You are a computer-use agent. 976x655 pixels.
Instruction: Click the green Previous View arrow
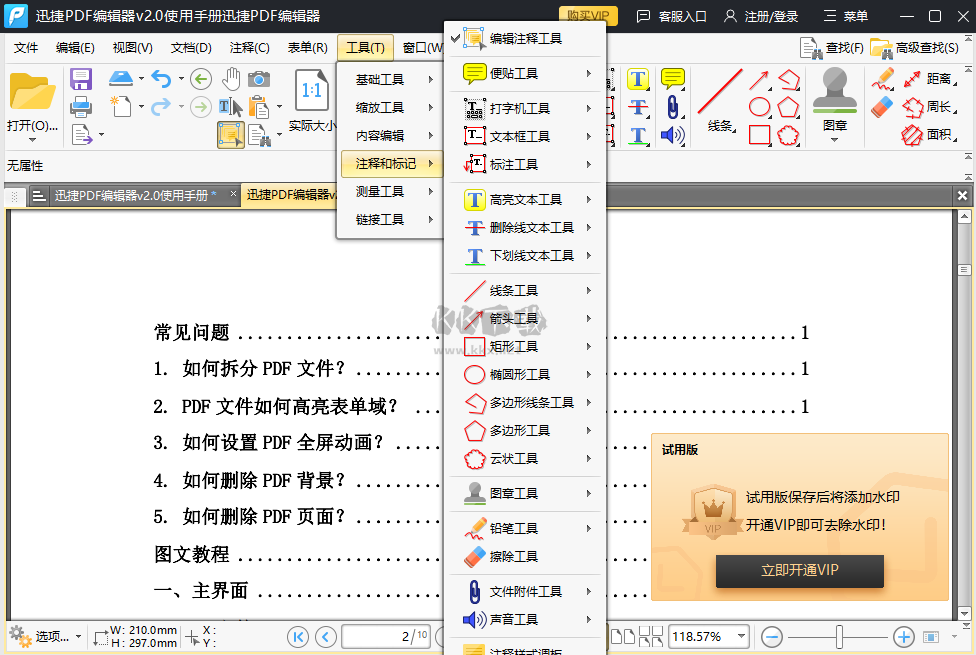click(200, 79)
